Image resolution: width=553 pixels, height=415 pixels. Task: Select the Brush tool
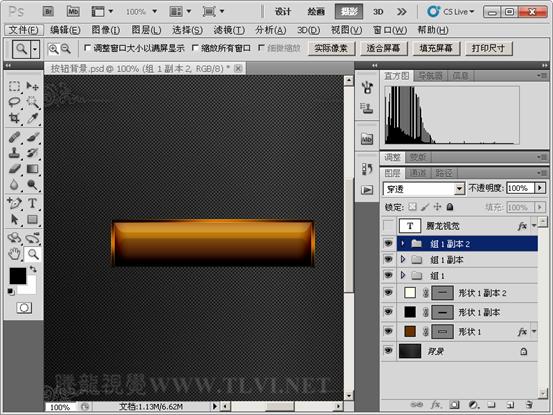(x=32, y=137)
